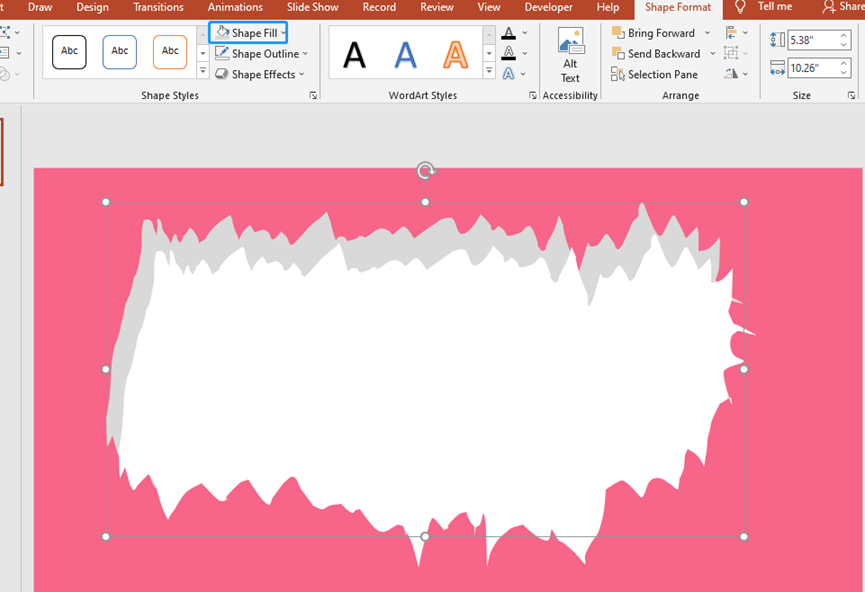The height and width of the screenshot is (592, 865).
Task: Open the Align dropdown arrow
Action: pyautogui.click(x=745, y=33)
